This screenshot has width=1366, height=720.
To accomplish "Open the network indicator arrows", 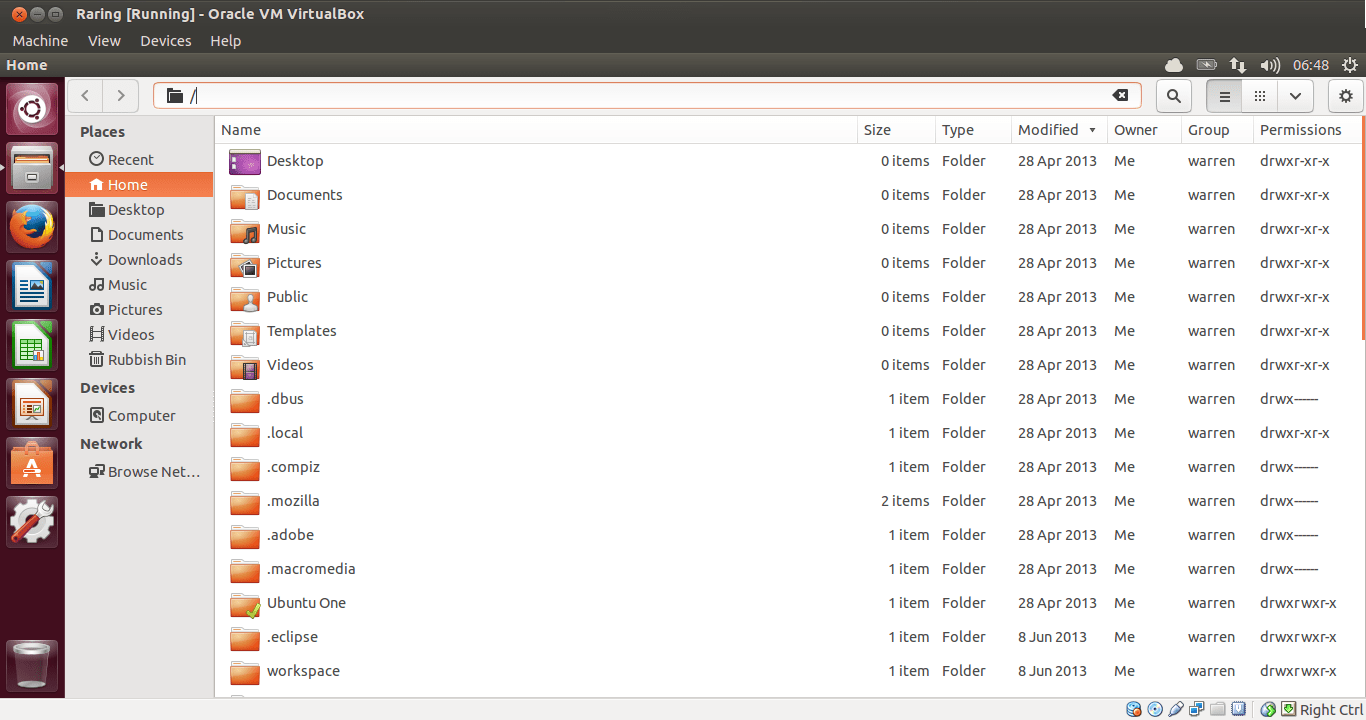I will coord(1238,65).
